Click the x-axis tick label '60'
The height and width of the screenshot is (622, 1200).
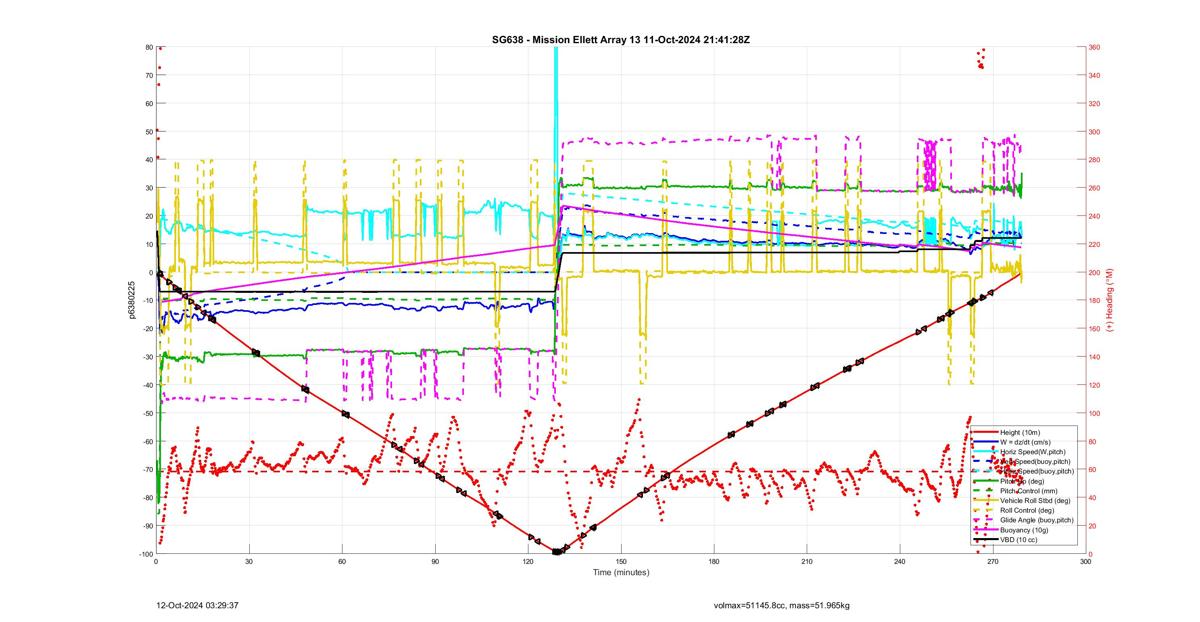click(342, 562)
